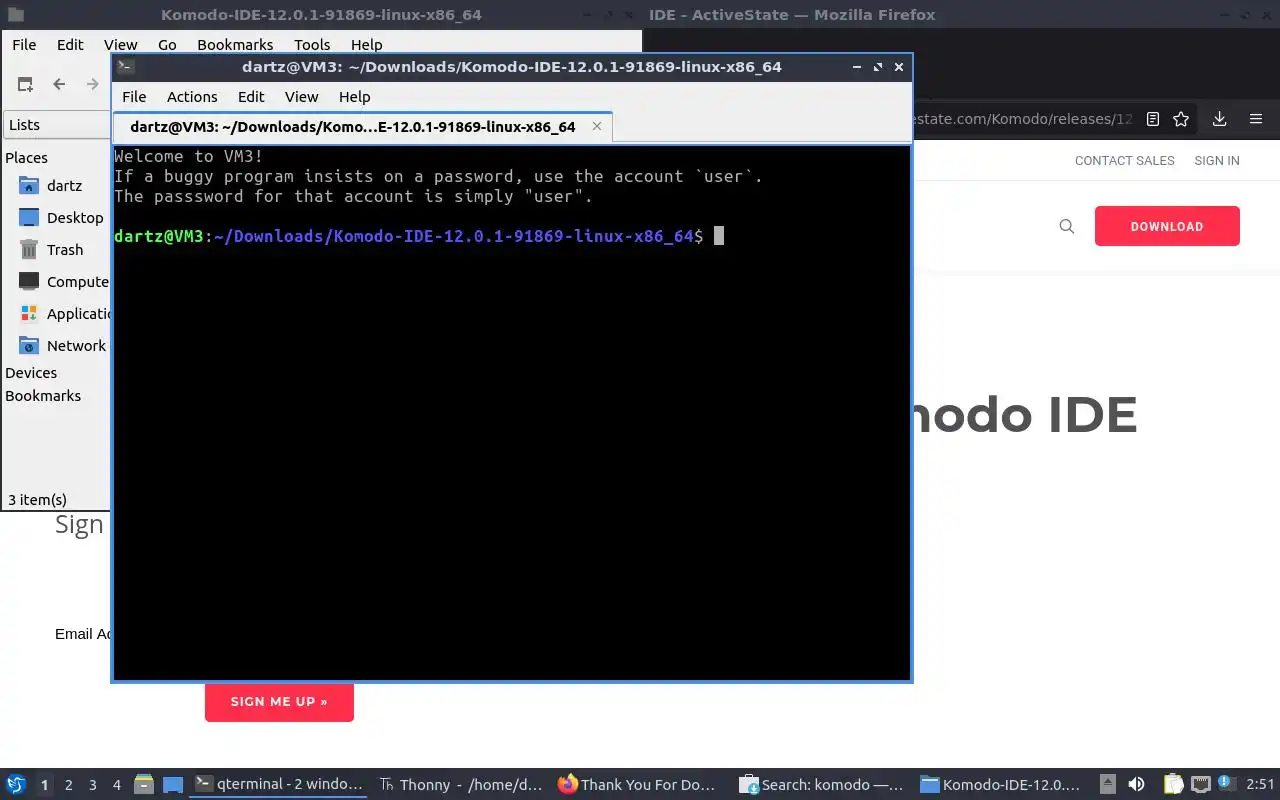
Task: Open the Firefox hamburger application menu
Action: (x=1256, y=119)
